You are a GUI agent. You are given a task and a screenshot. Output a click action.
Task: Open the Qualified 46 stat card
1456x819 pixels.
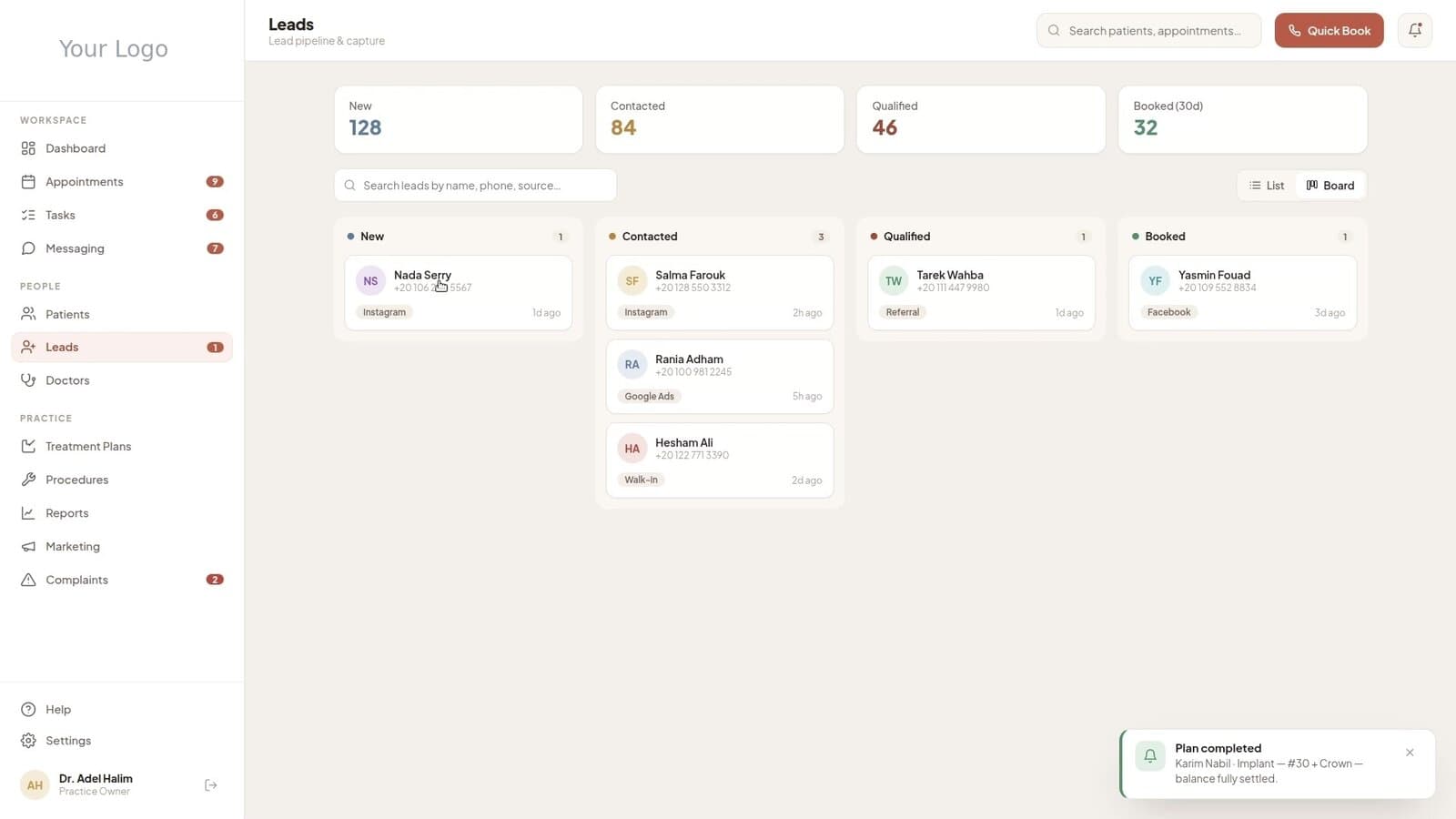pos(981,119)
